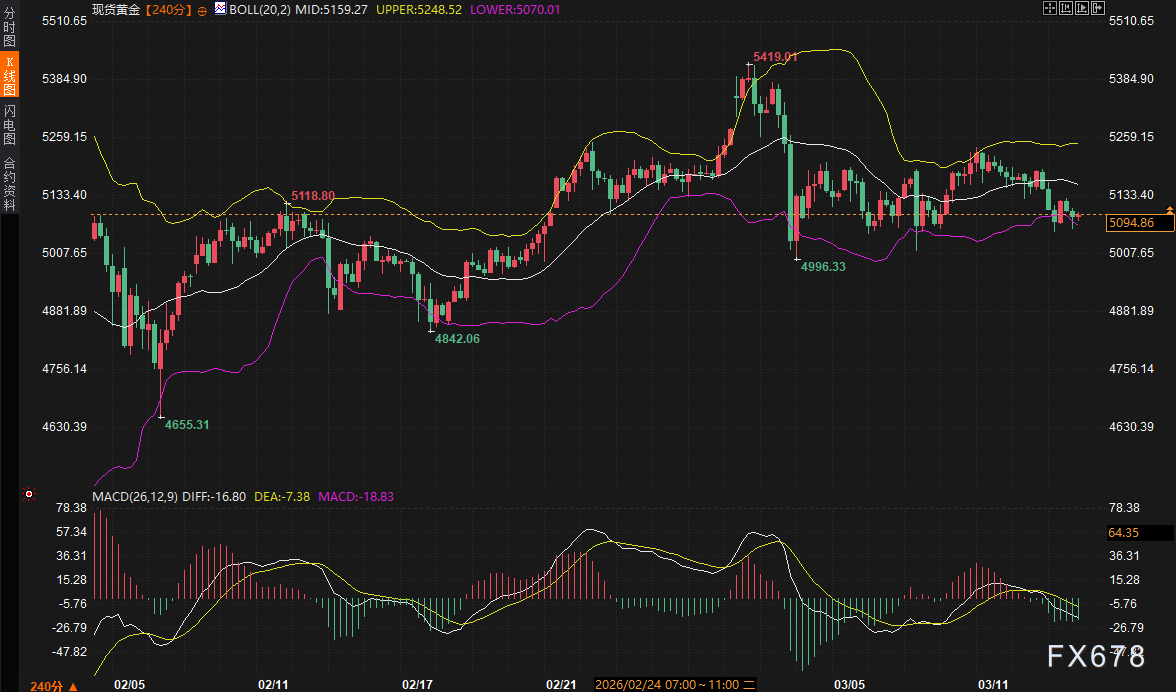Open the 闪电图 tab
1176x692 pixels.
pos(9,124)
